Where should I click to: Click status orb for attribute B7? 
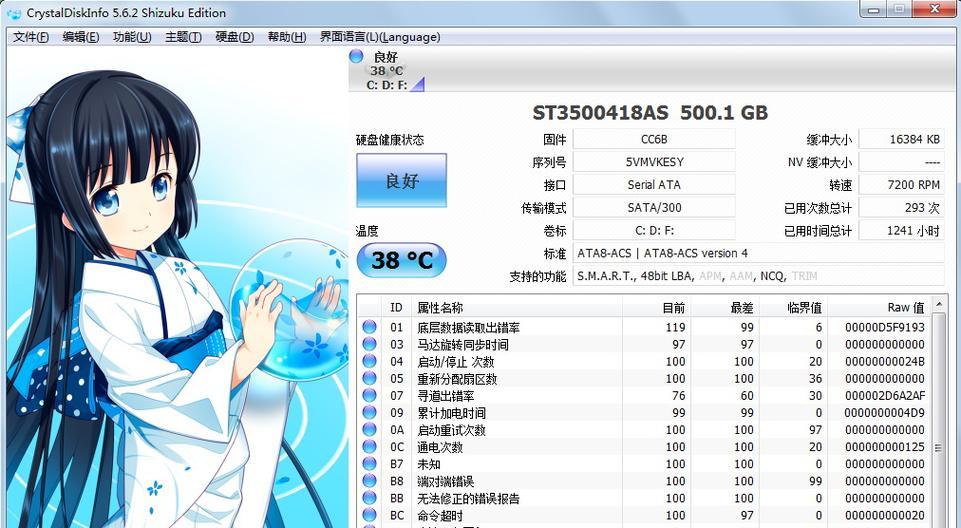[369, 464]
